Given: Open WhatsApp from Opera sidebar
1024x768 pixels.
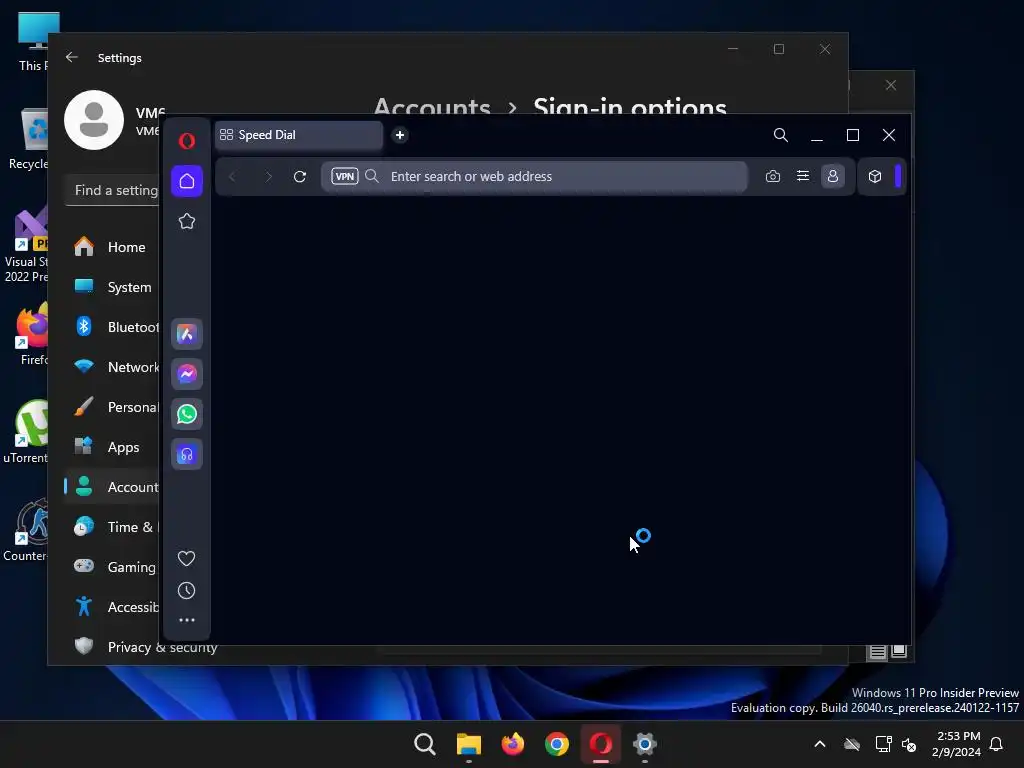Looking at the screenshot, I should pyautogui.click(x=187, y=414).
